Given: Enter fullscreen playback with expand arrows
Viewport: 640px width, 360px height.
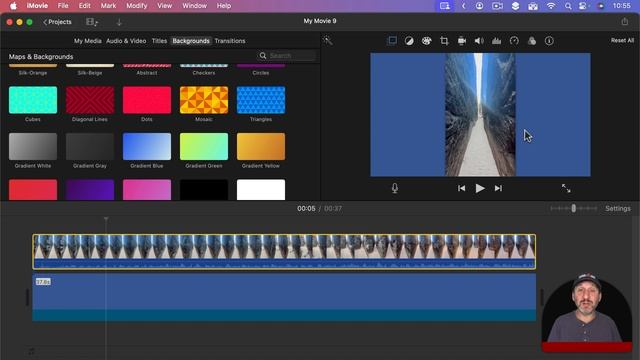Looking at the screenshot, I should [566, 188].
